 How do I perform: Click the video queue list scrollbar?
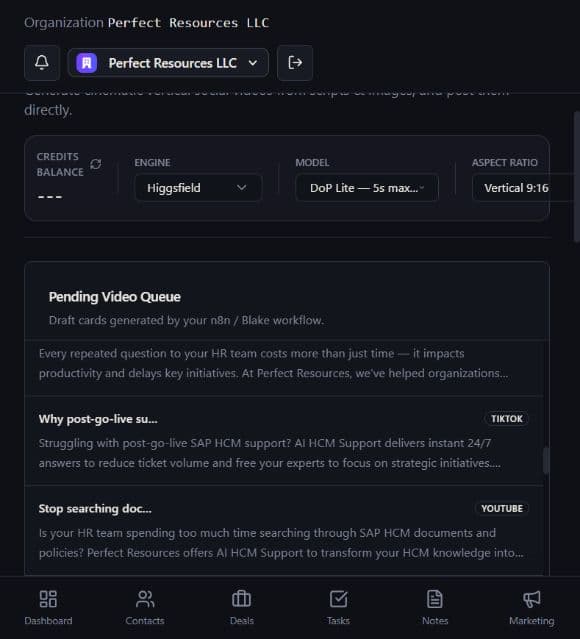click(546, 461)
